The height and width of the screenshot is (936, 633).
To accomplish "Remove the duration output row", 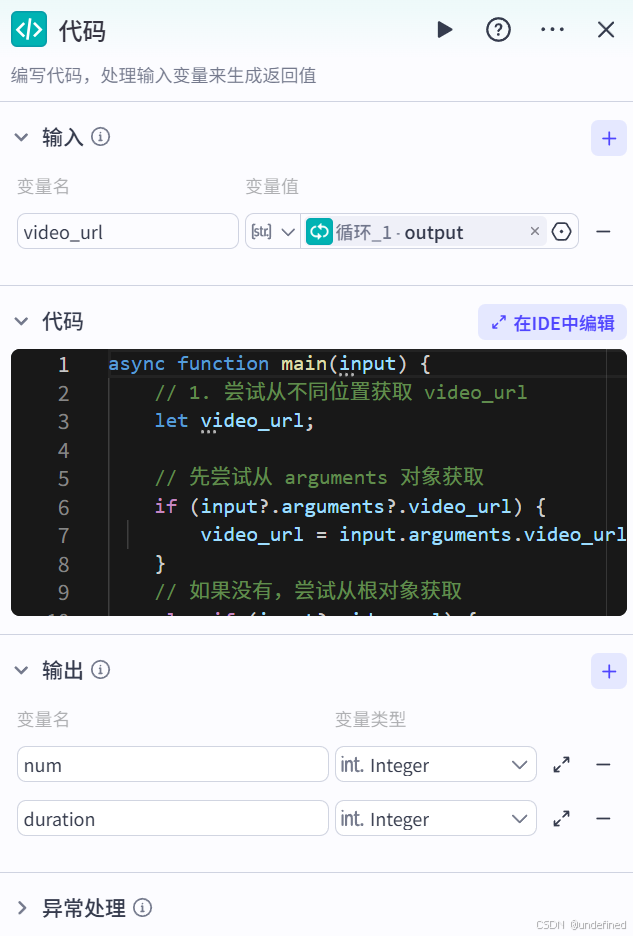I will click(x=603, y=818).
